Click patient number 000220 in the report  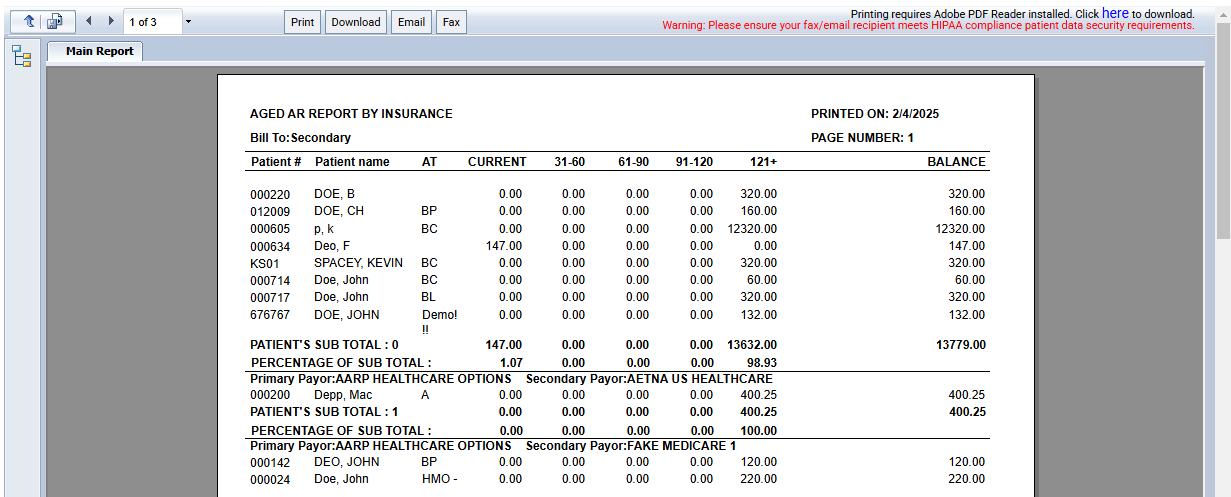(x=269, y=194)
